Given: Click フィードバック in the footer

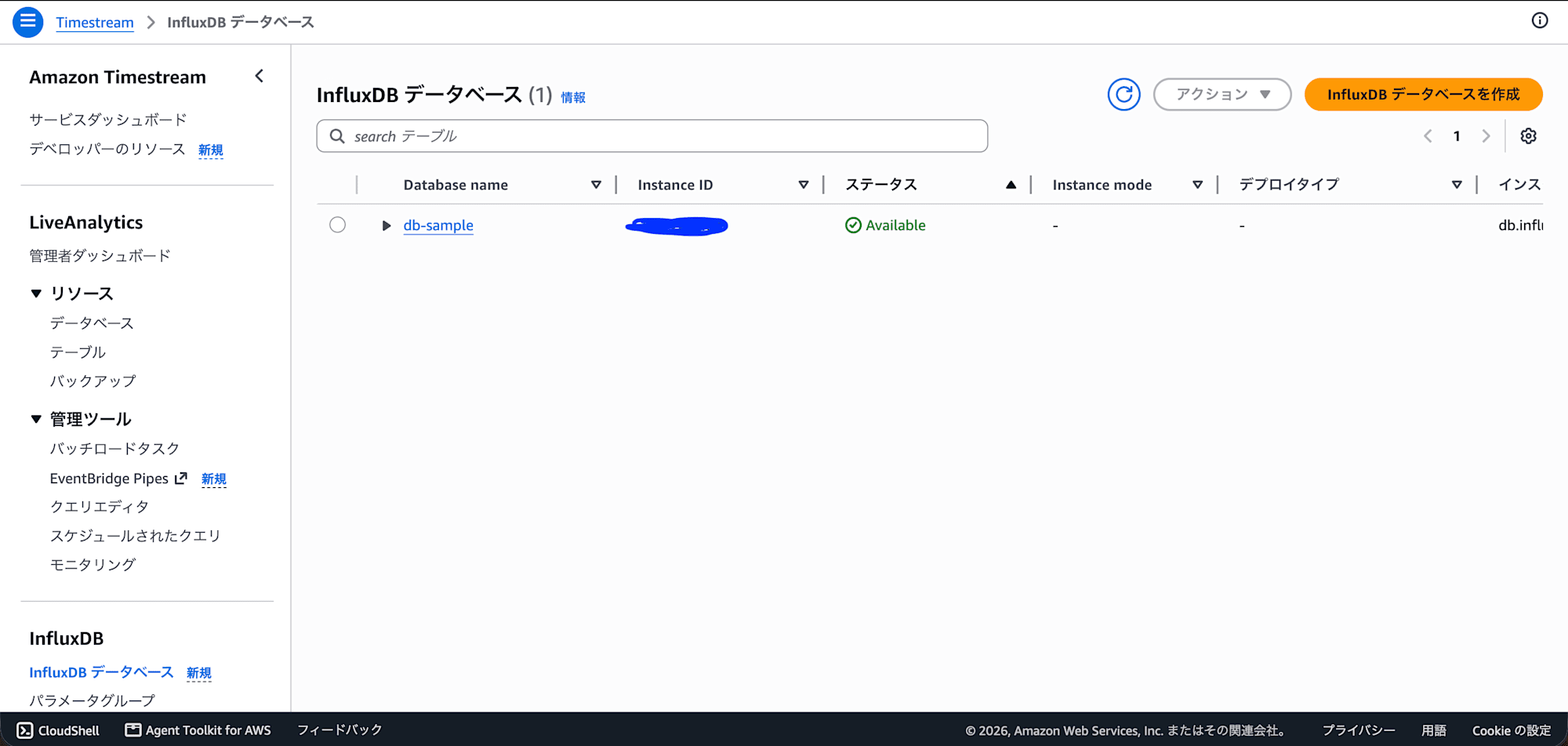Looking at the screenshot, I should 339,730.
